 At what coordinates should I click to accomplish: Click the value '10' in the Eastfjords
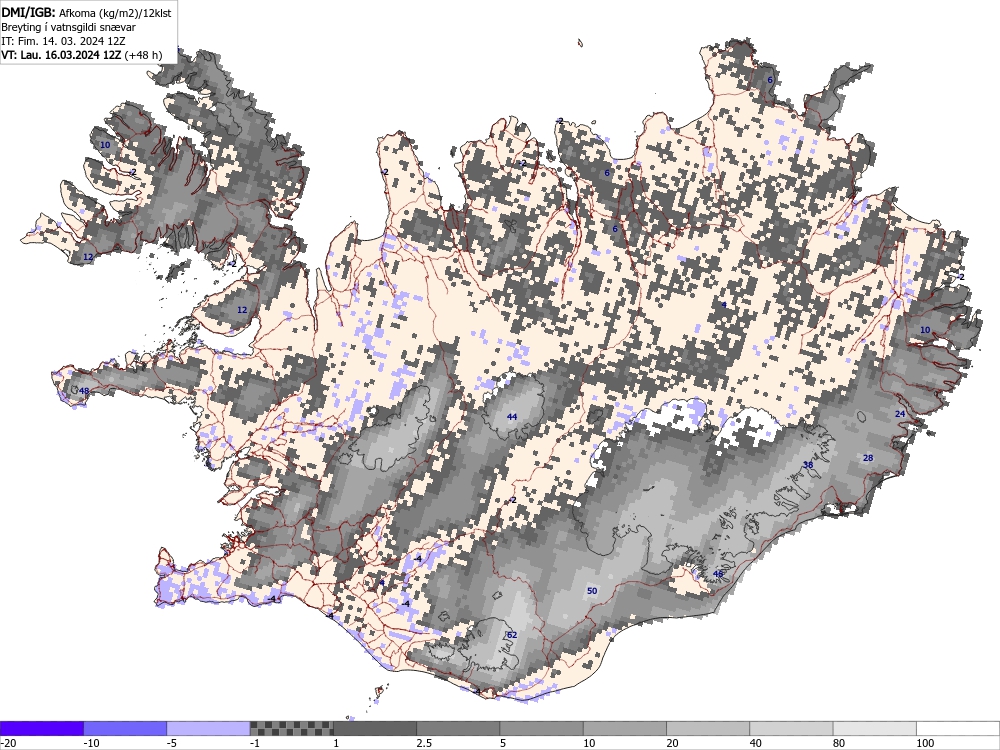(x=925, y=330)
